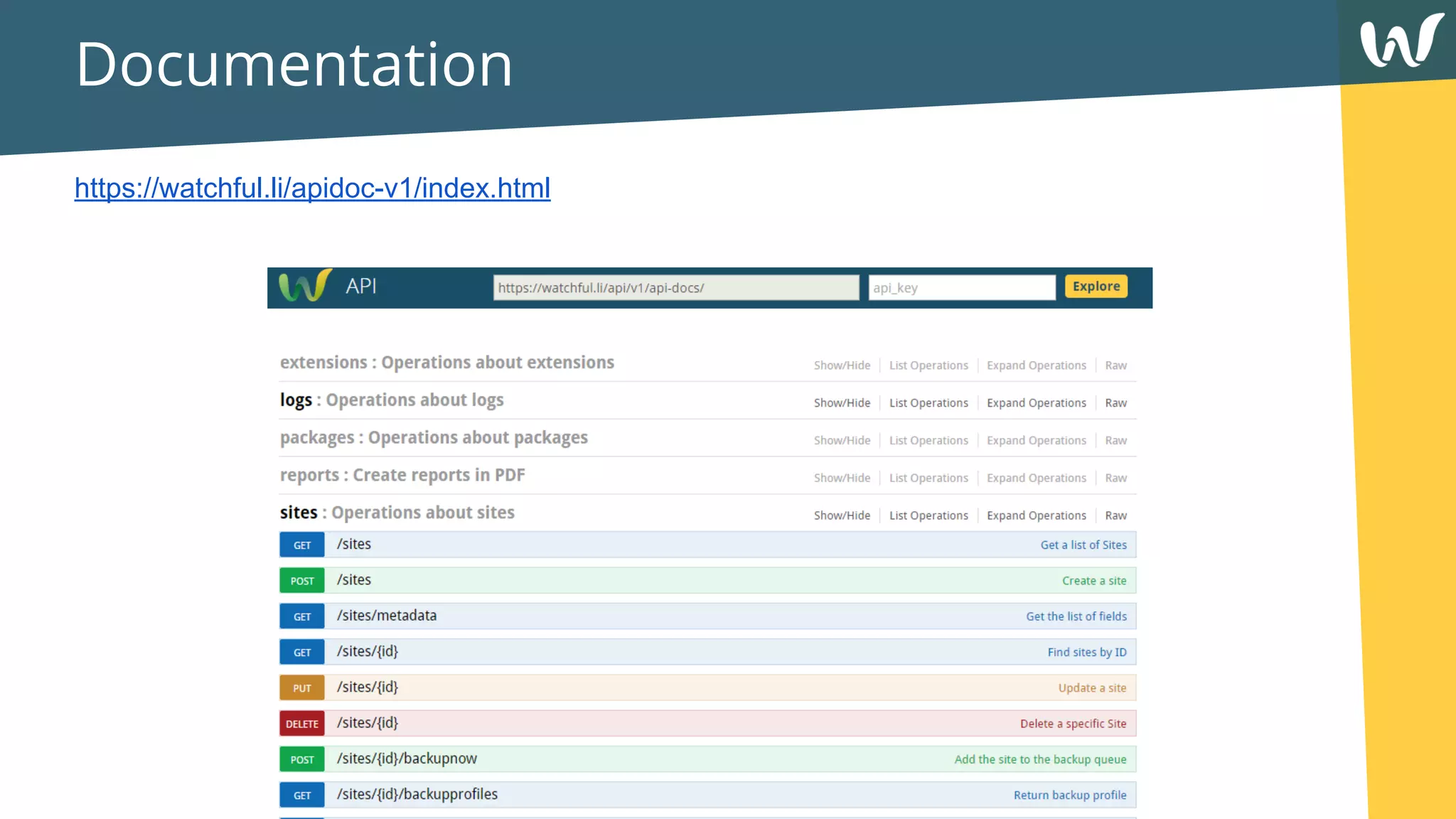
Task: Click the GET badge for /sites/metadata
Action: click(302, 616)
